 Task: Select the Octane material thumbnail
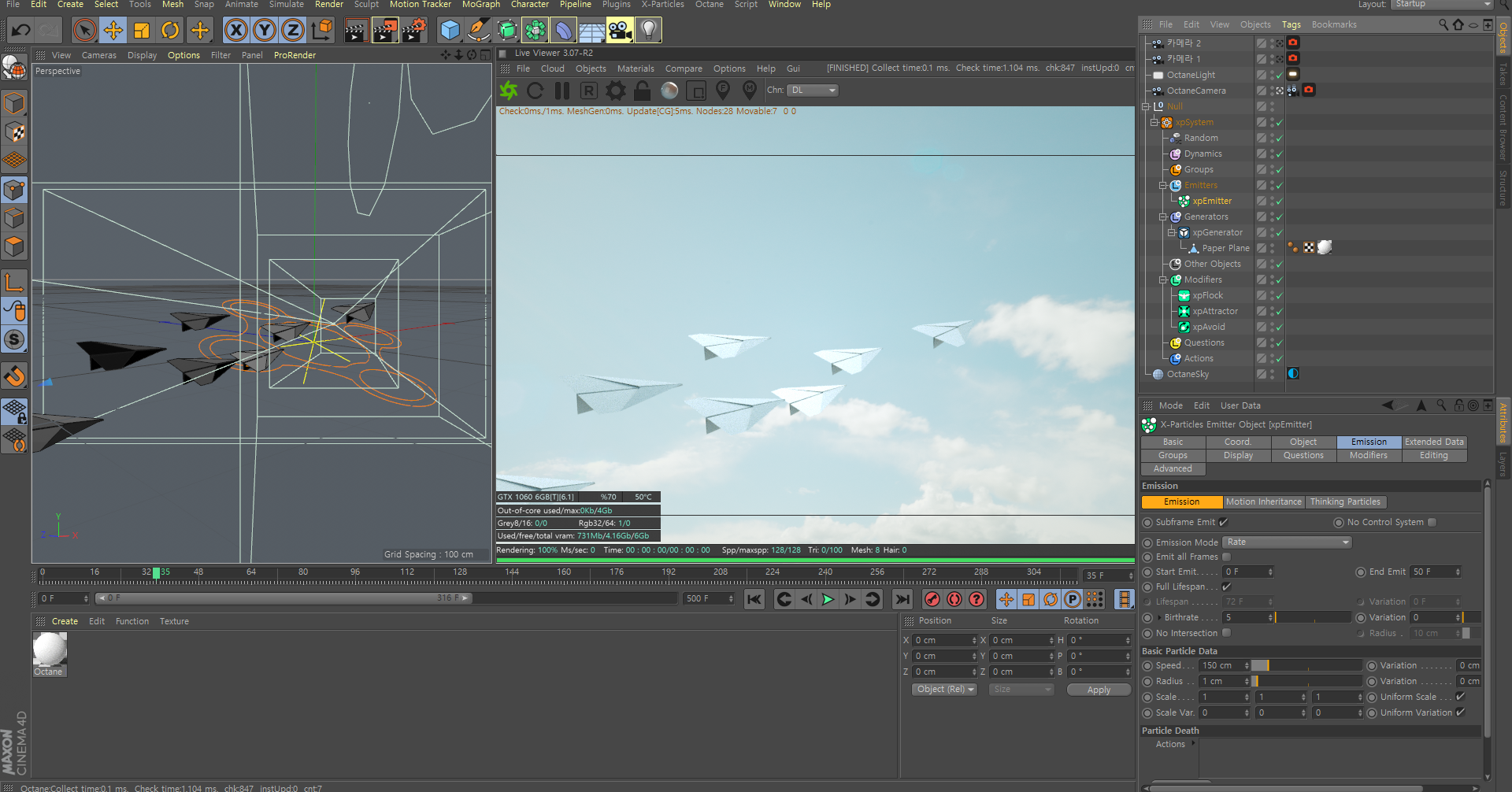point(50,650)
